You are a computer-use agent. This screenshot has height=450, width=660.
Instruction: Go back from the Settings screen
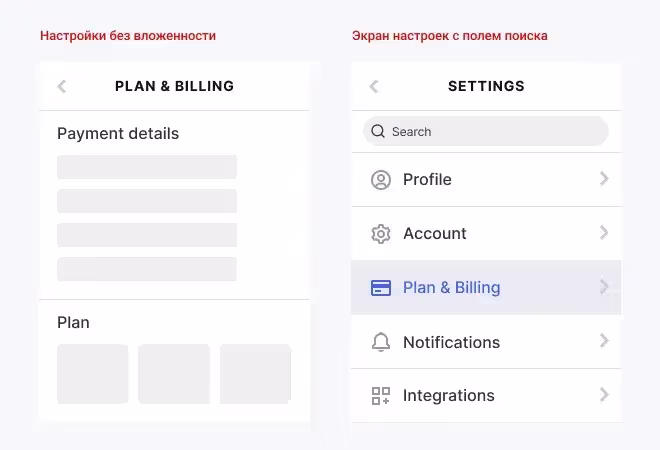[374, 86]
